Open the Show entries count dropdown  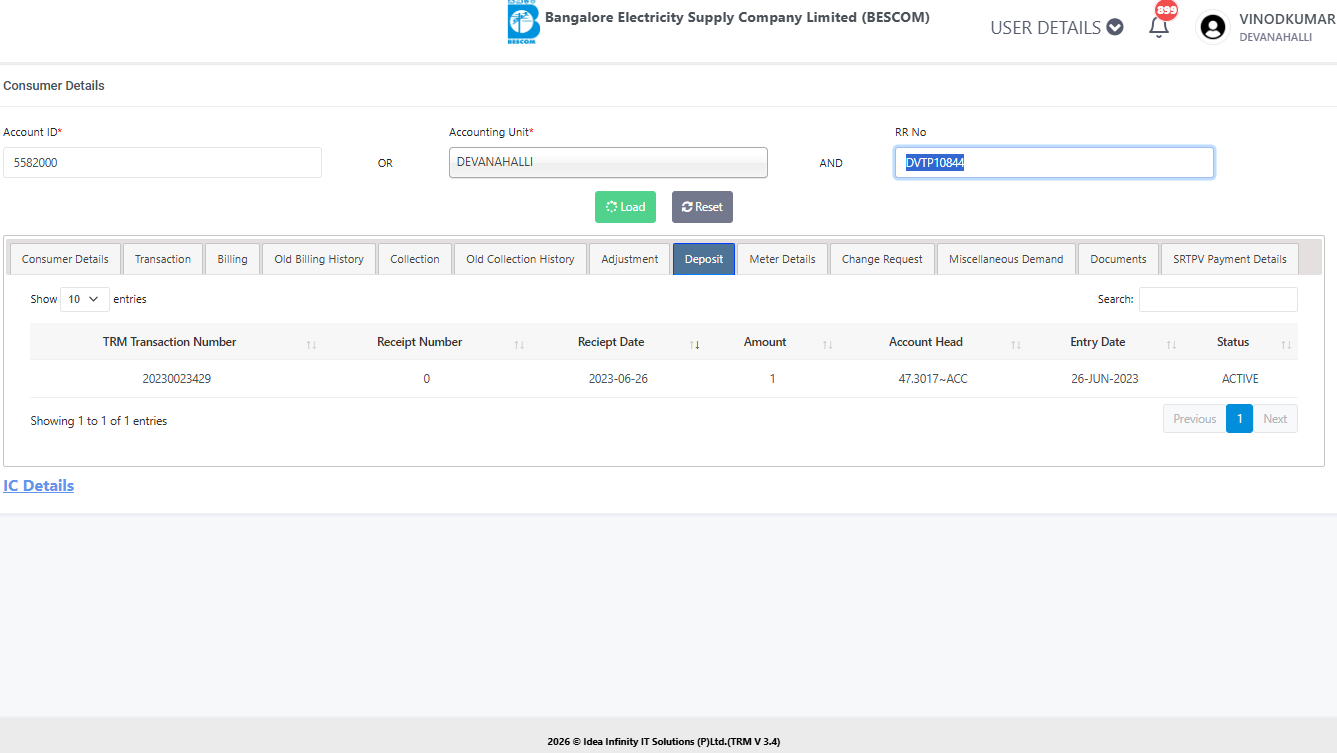pos(84,299)
